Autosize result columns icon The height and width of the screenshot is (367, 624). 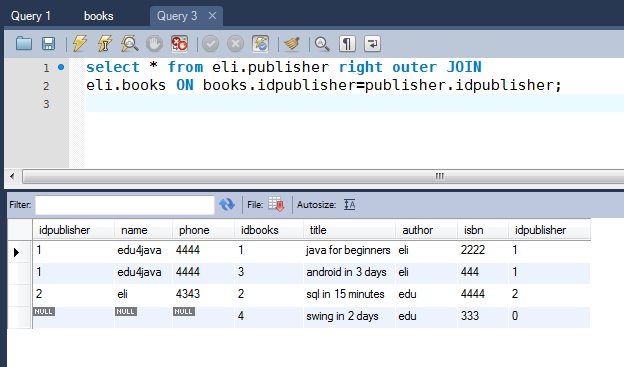[x=349, y=205]
